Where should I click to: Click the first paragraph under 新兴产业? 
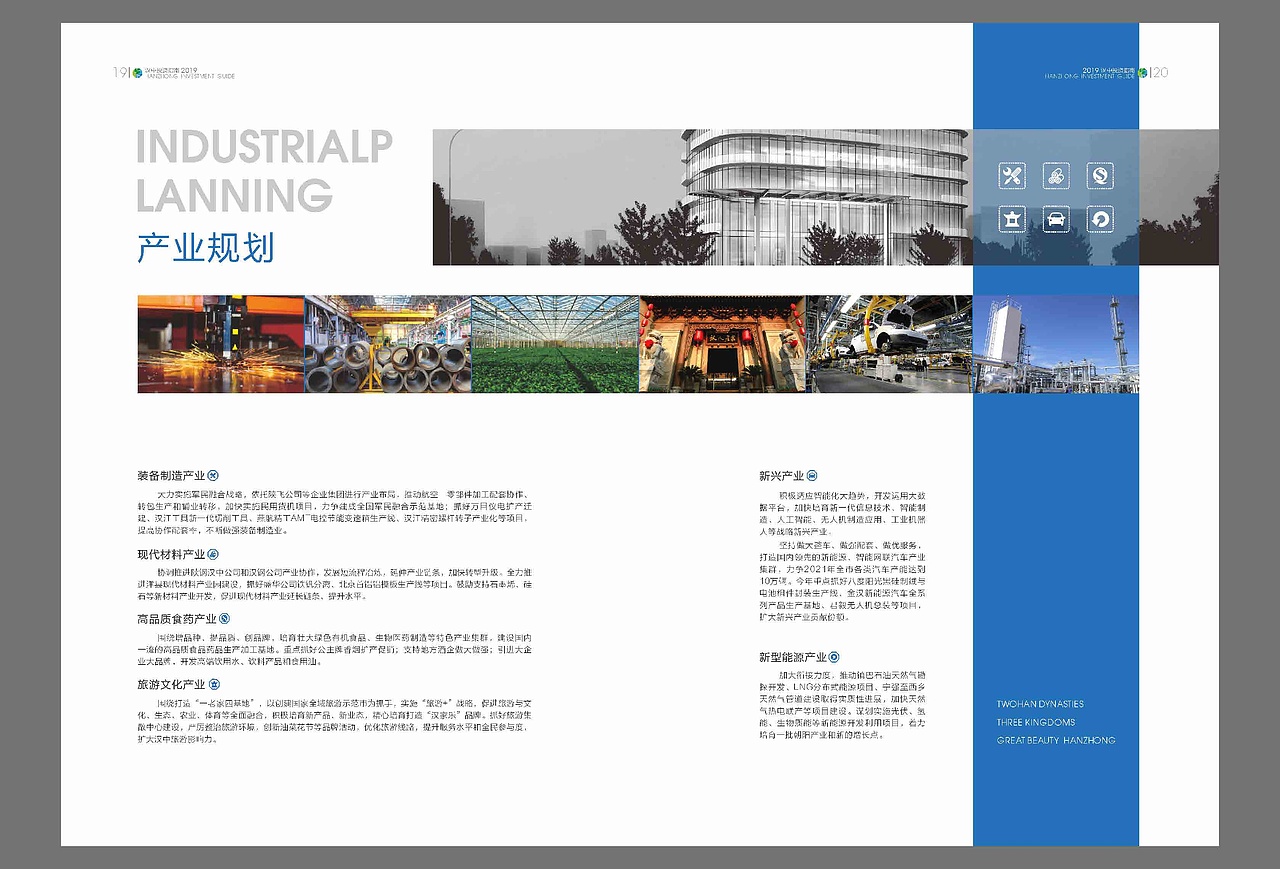[844, 513]
